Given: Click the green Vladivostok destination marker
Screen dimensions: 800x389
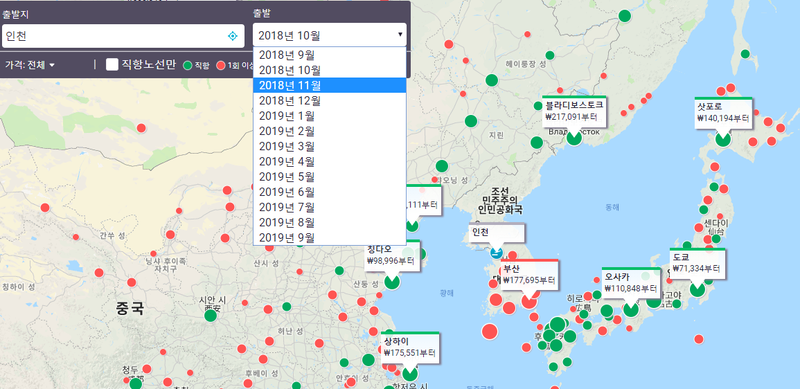Looking at the screenshot, I should coord(574,137).
